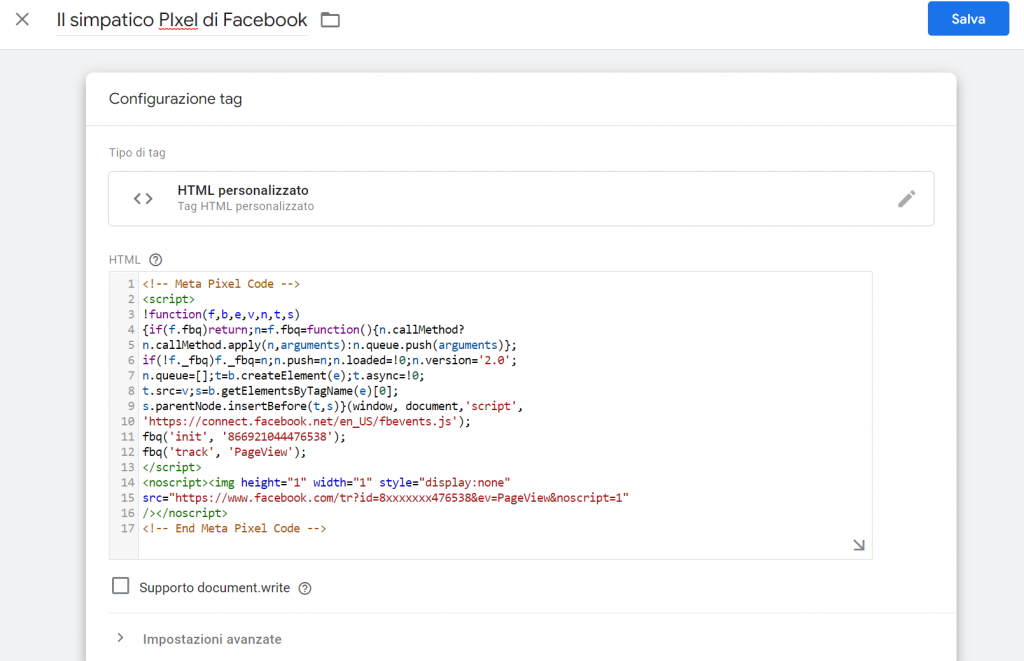
Task: Enable the Supporto document.write checkbox
Action: pyautogui.click(x=120, y=586)
